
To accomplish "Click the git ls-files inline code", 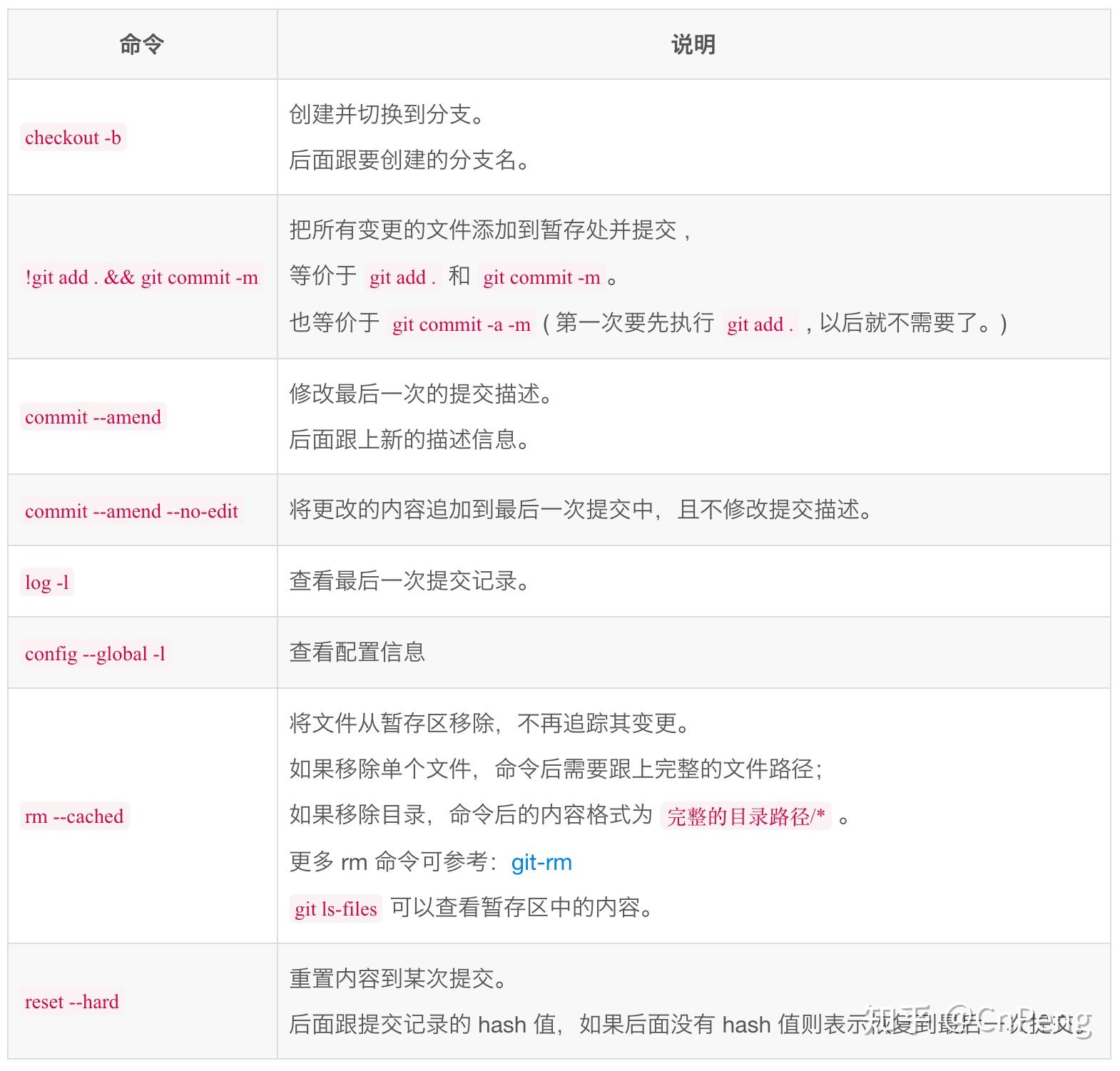I will point(335,908).
